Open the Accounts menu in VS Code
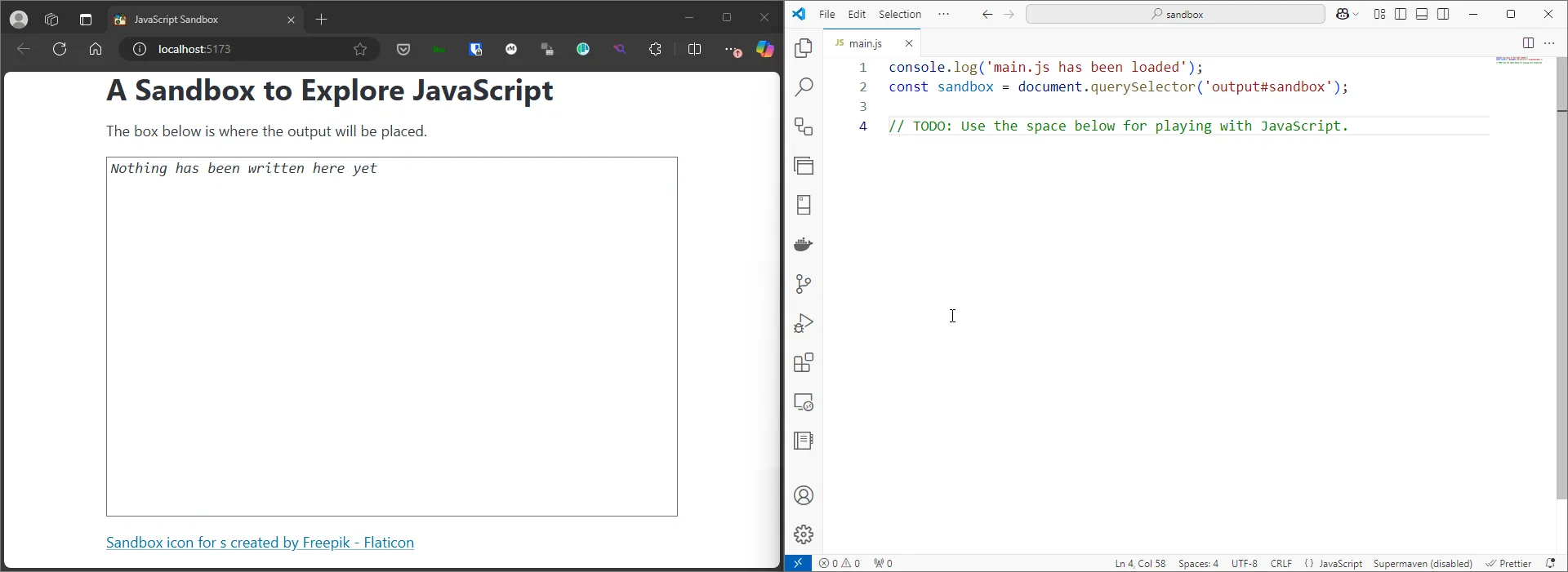Screen dimensions: 1568x572 pos(804,495)
